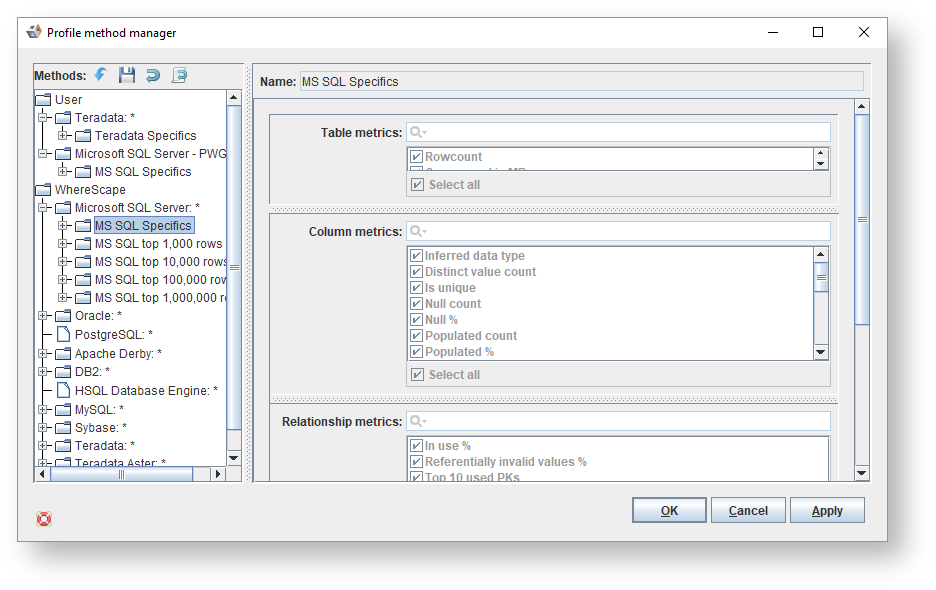The width and height of the screenshot is (936, 590).
Task: Expand the selected MS SQL Specifics node
Action: pyautogui.click(x=63, y=225)
